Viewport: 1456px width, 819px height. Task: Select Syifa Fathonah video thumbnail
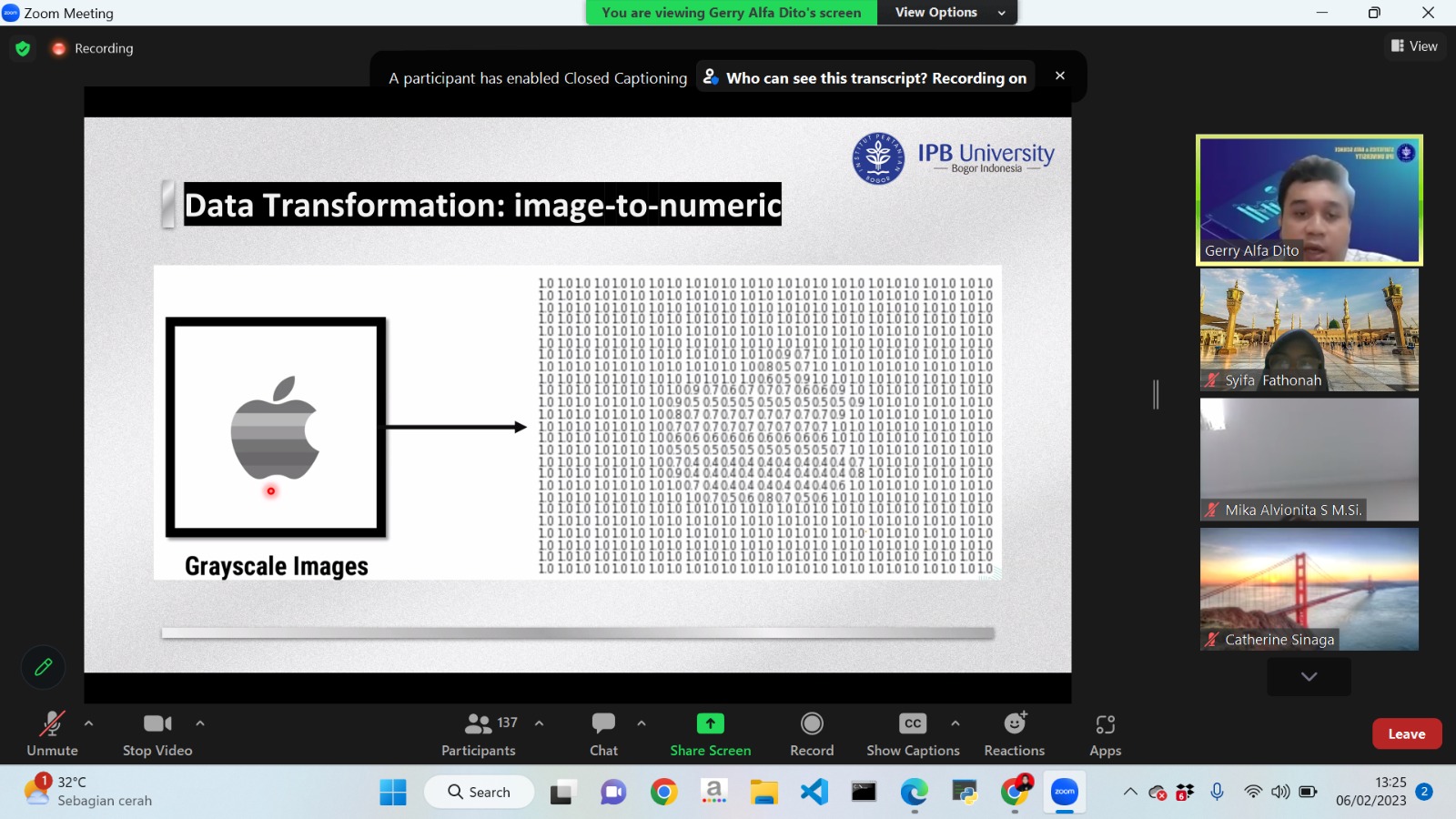click(x=1309, y=329)
